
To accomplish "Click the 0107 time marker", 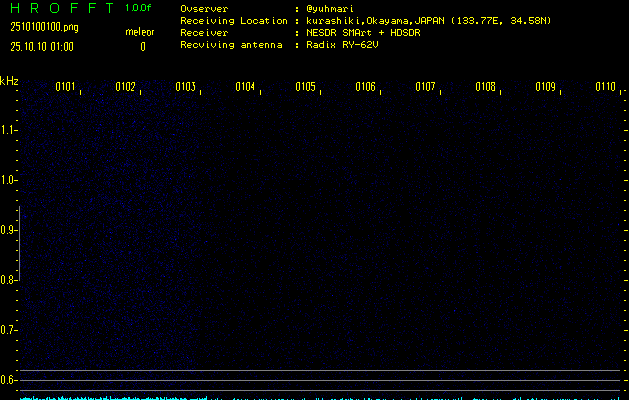I will coord(425,87).
